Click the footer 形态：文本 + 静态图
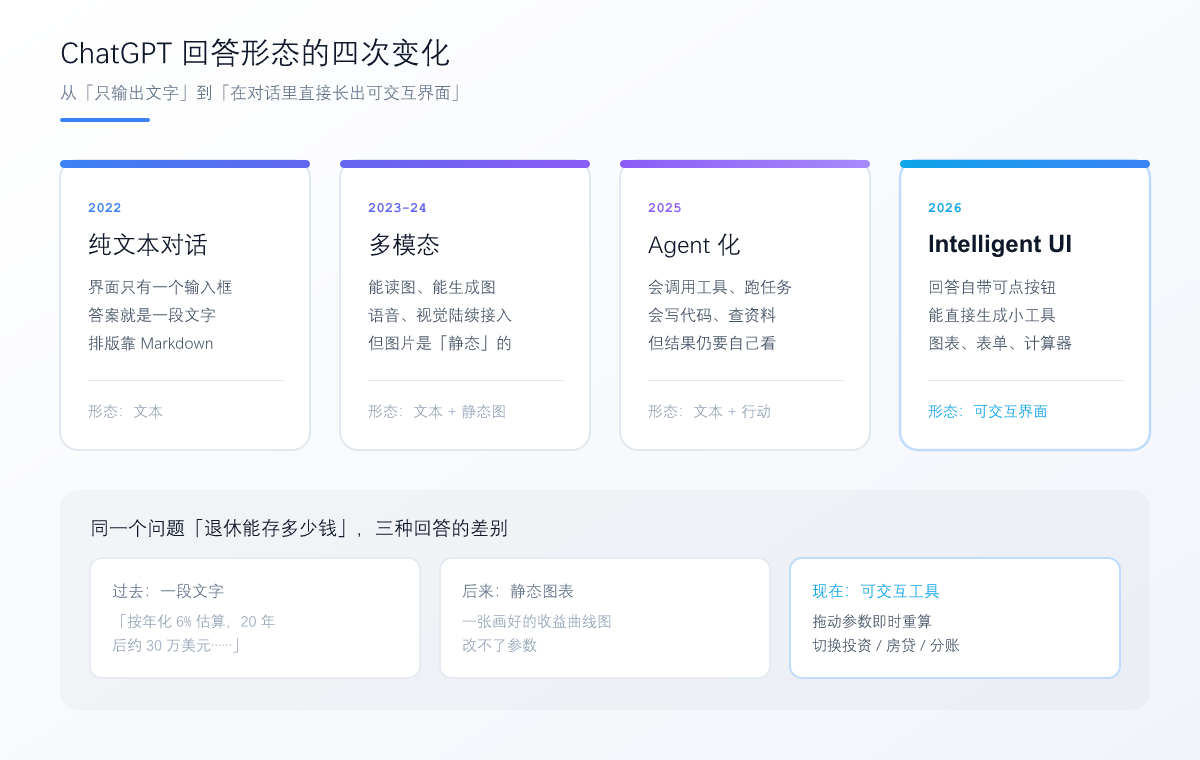 (x=437, y=411)
